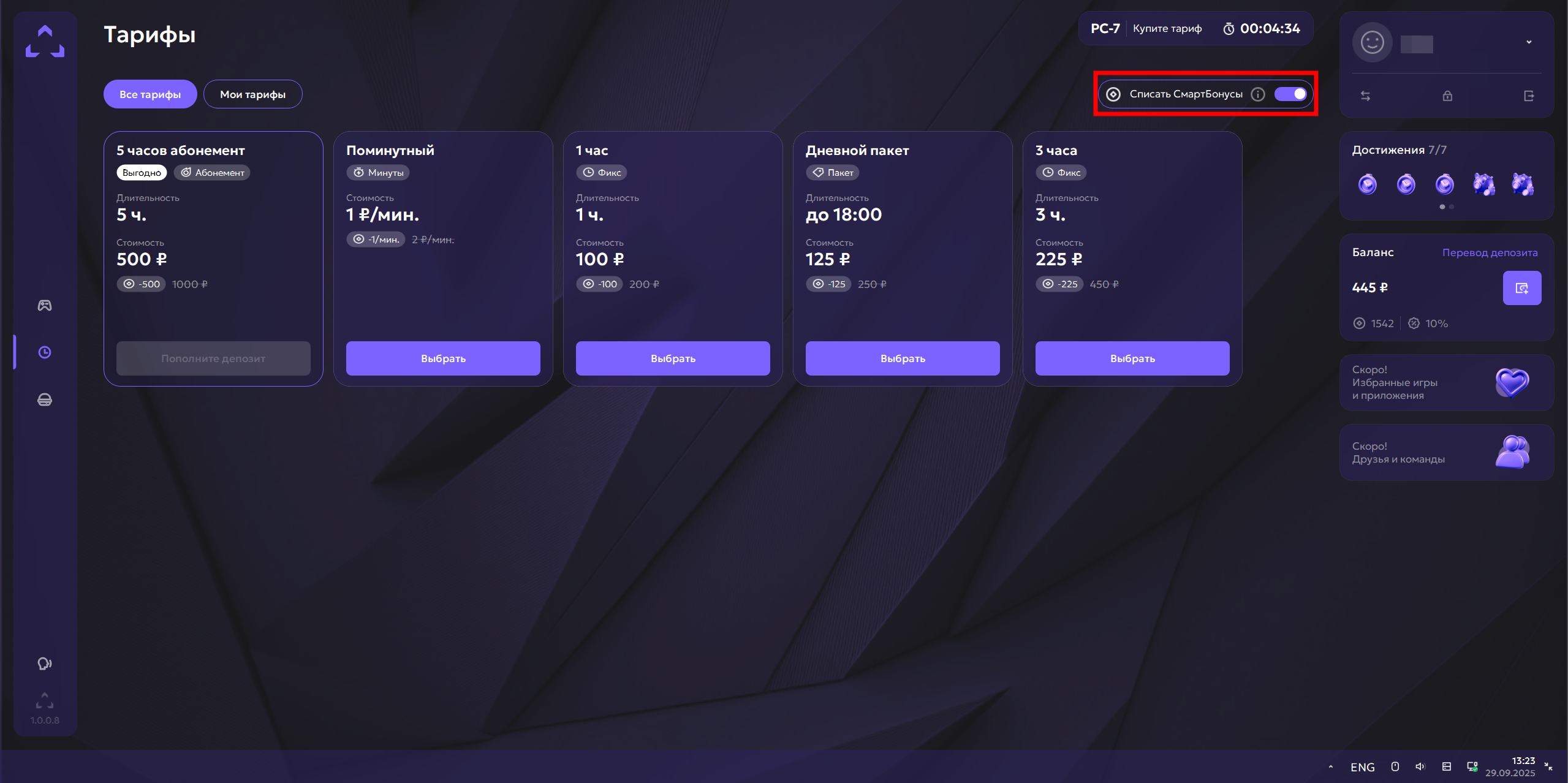Expand the user profile dropdown chevron
The width and height of the screenshot is (1568, 783).
pyautogui.click(x=1529, y=42)
